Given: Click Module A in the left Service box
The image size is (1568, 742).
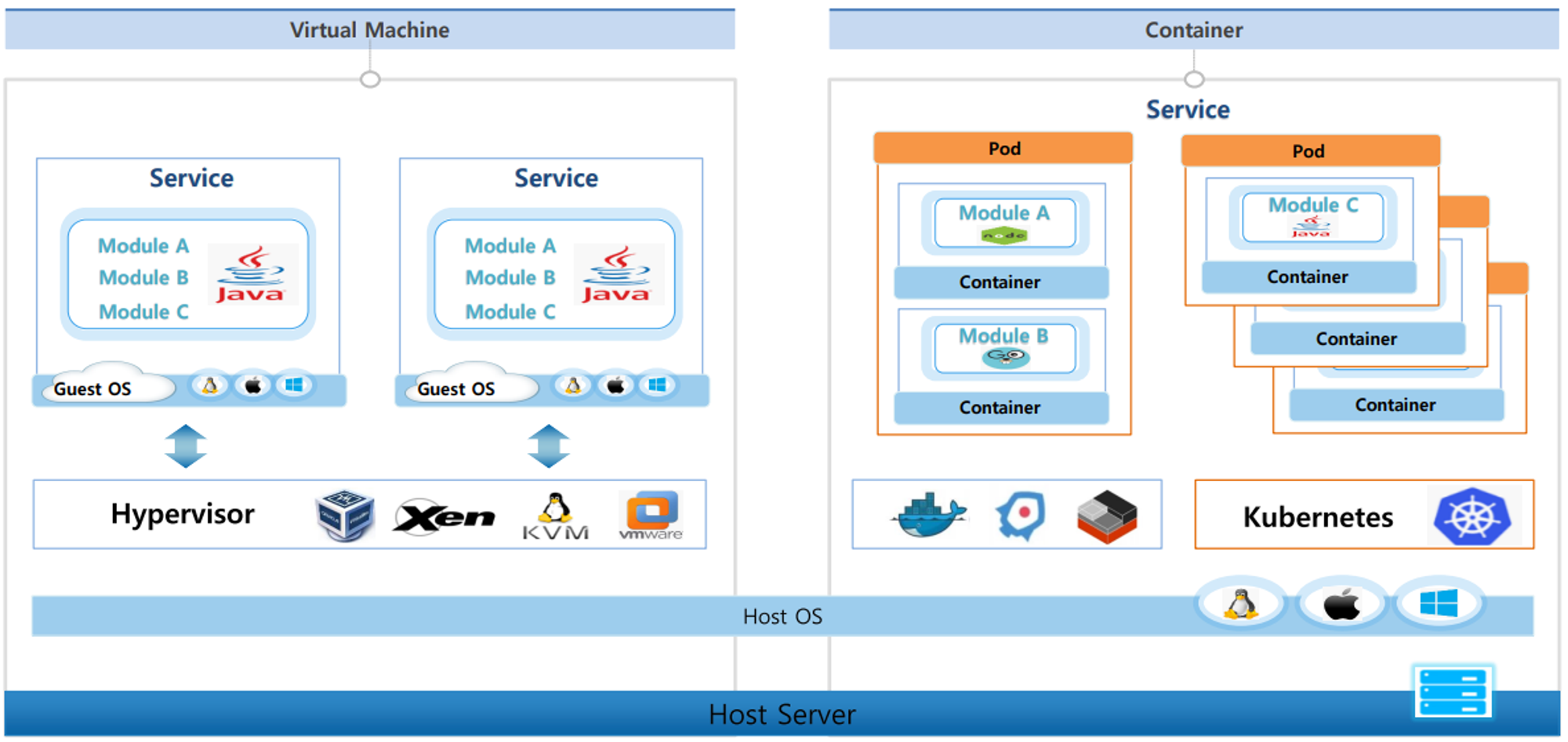Looking at the screenshot, I should coord(143,246).
